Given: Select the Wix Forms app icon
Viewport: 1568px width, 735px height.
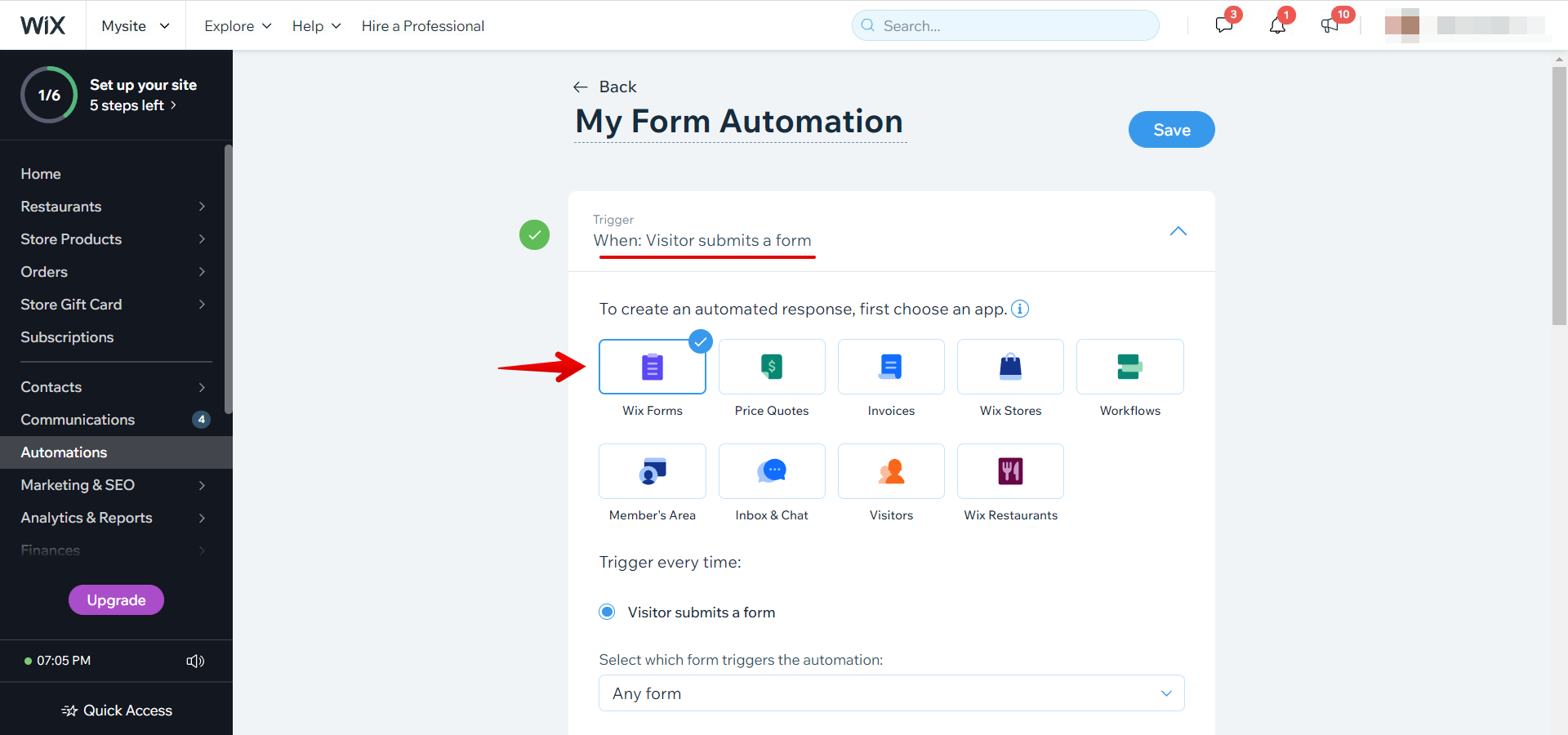Looking at the screenshot, I should pos(652,367).
